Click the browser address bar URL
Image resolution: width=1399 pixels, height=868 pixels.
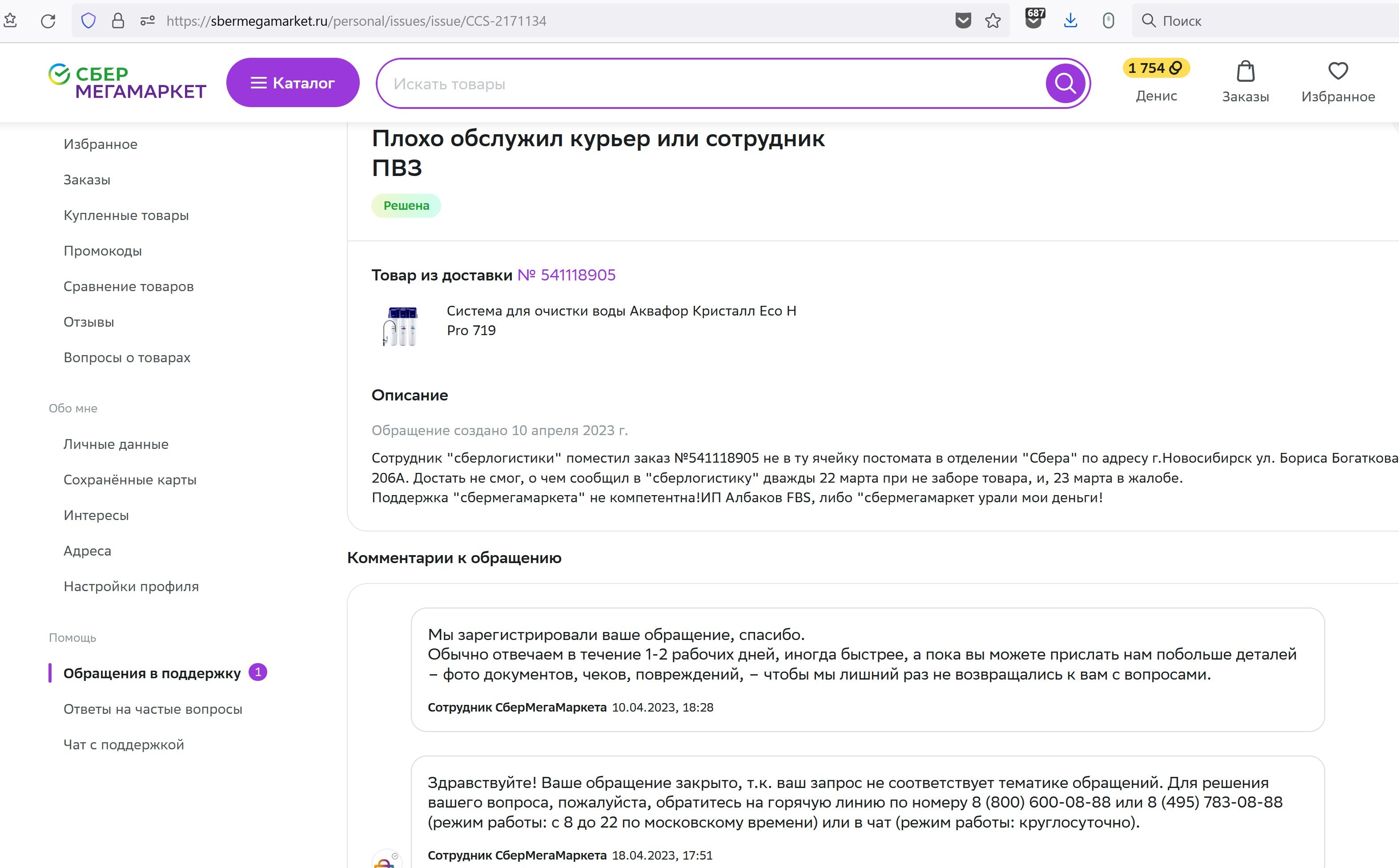click(x=356, y=21)
